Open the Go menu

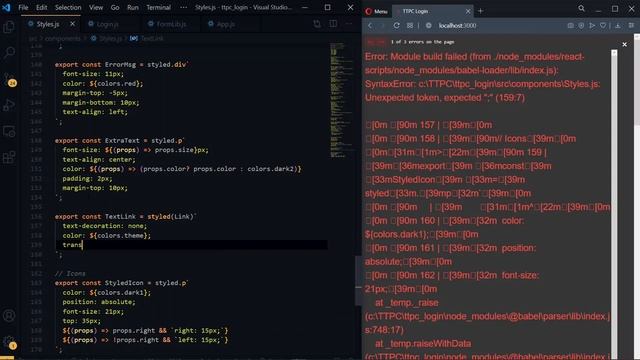point(115,7)
